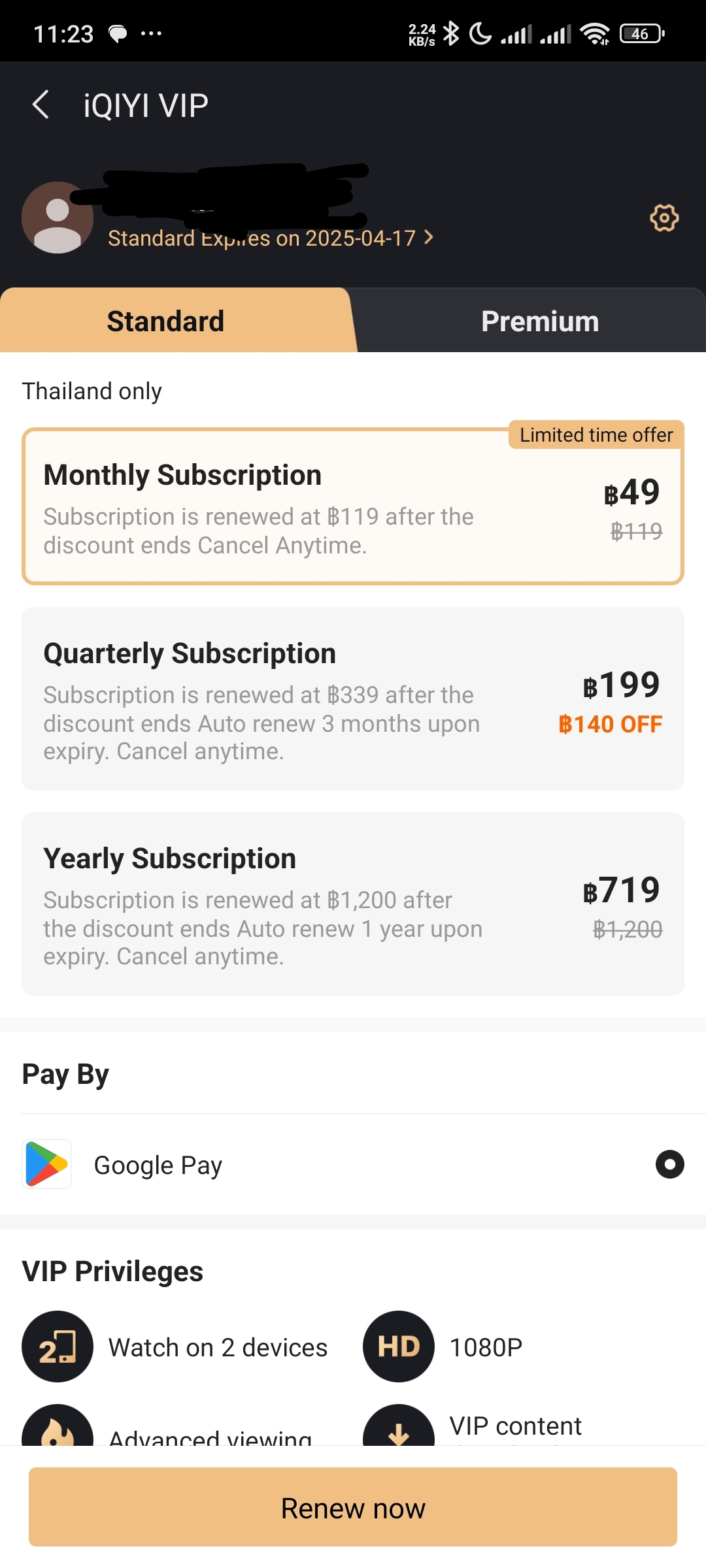Tap the Renew now button
This screenshot has width=706, height=1568.
[x=353, y=1507]
